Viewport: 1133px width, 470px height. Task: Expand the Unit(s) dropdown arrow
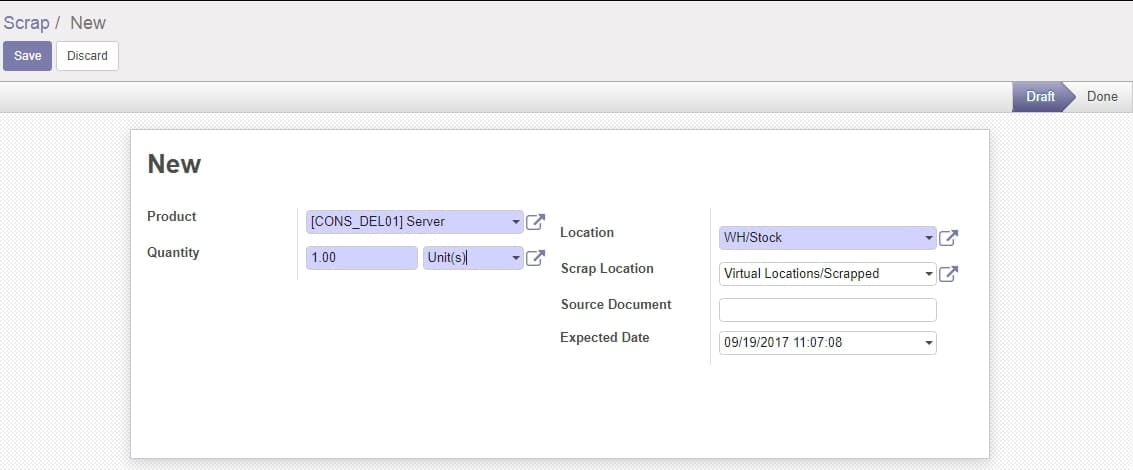pyautogui.click(x=516, y=258)
